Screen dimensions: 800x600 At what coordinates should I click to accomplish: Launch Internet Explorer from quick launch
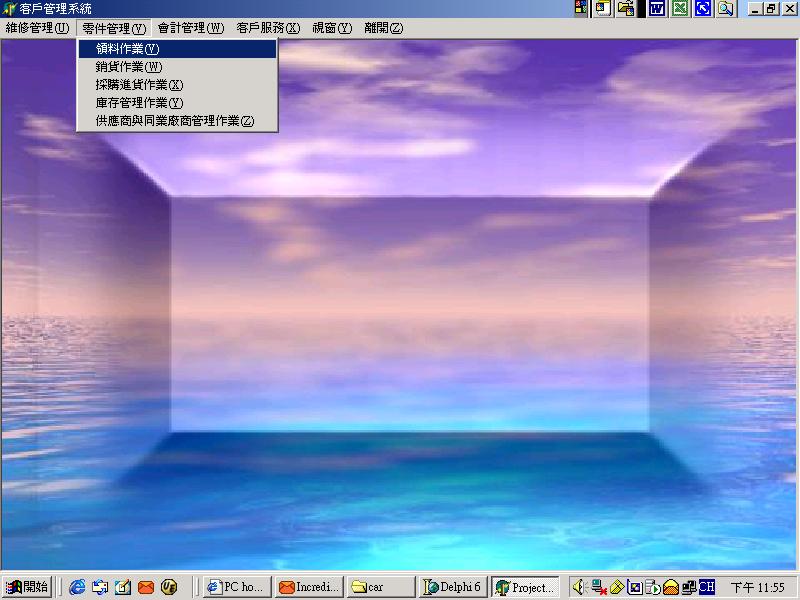coord(77,587)
